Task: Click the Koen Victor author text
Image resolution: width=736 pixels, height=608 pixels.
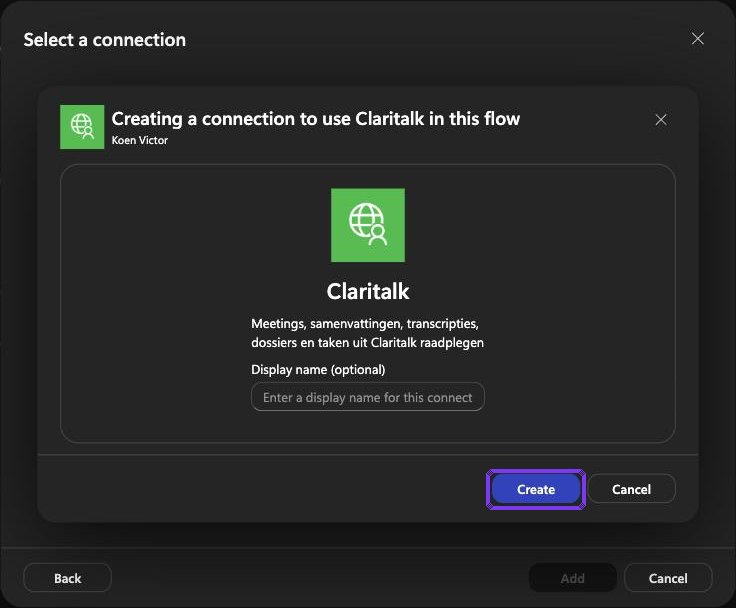Action: (139, 140)
